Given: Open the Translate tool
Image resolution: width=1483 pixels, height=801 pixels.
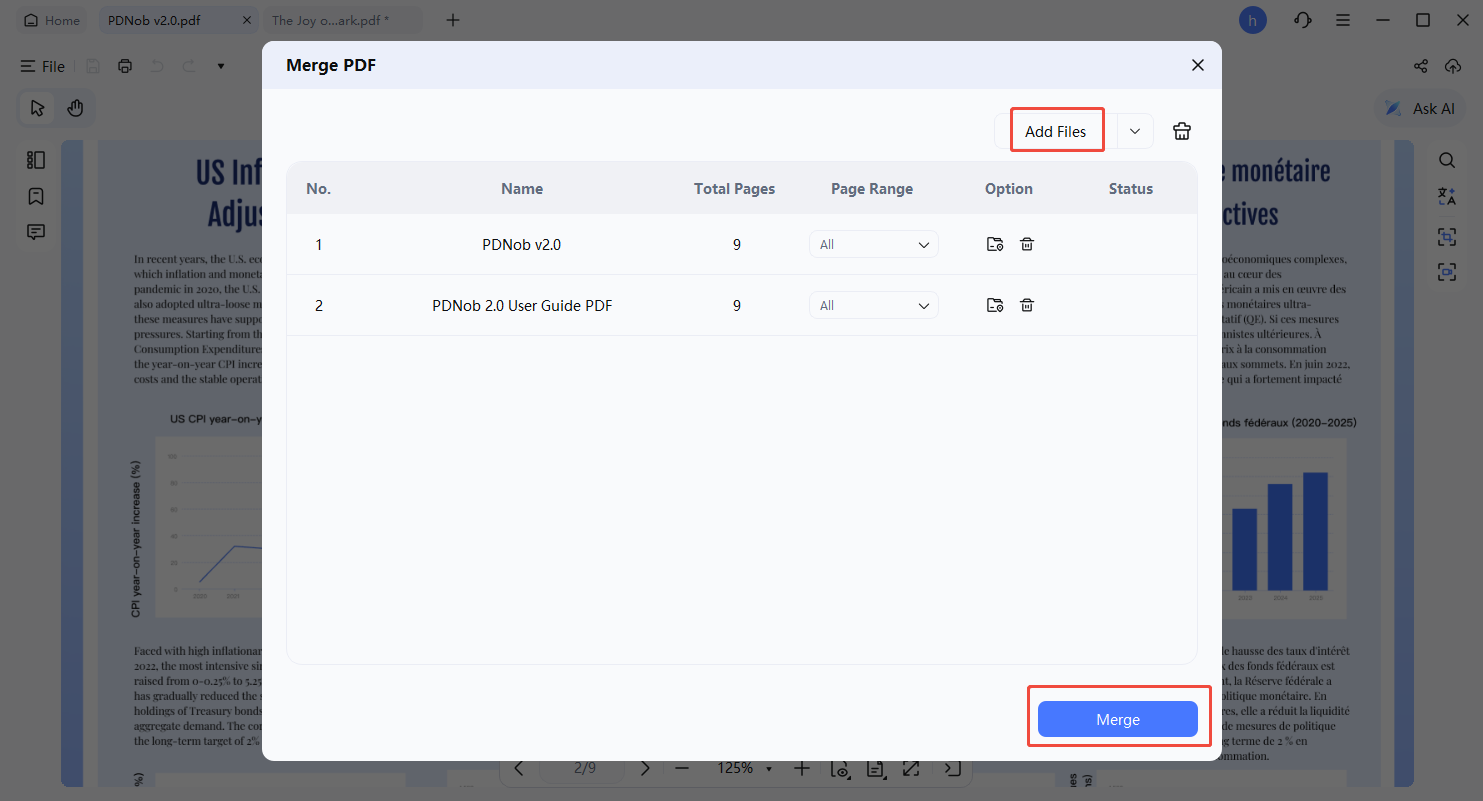Looking at the screenshot, I should [x=1447, y=196].
